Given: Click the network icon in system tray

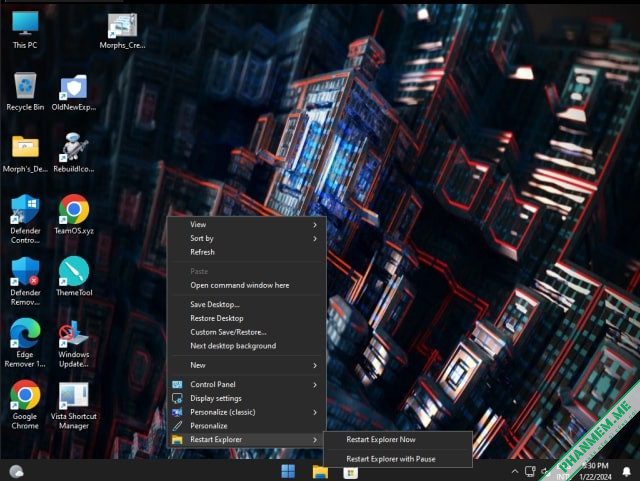Looking at the screenshot, I should coord(530,472).
